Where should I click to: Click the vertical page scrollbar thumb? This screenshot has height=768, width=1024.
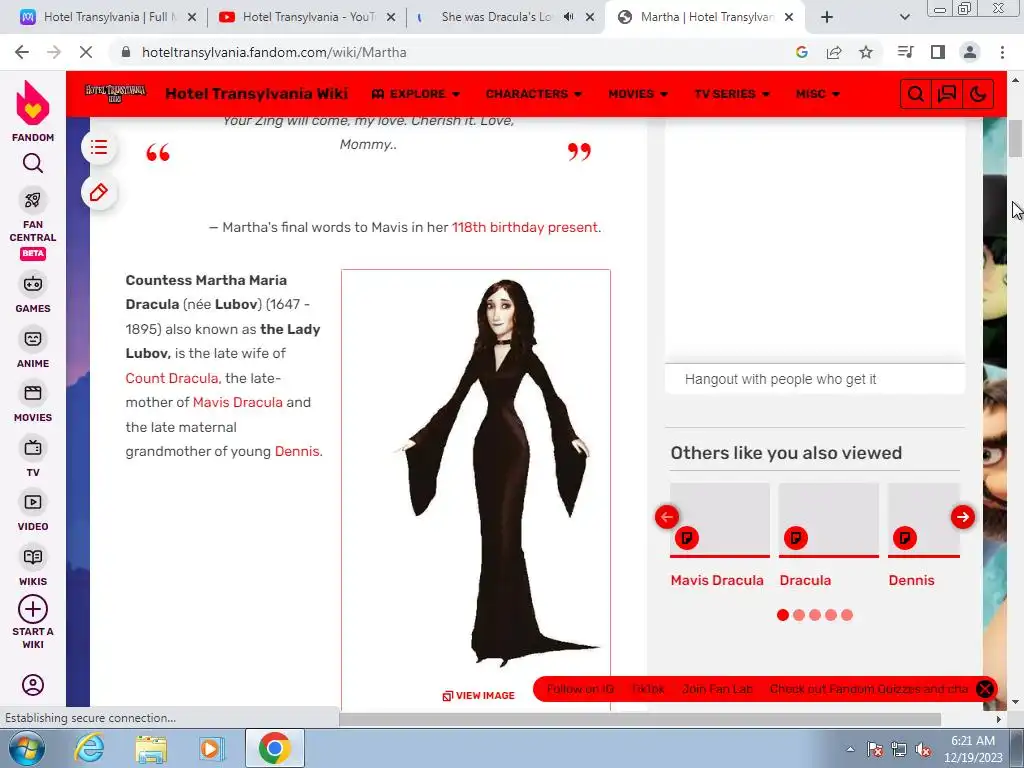[x=1016, y=138]
